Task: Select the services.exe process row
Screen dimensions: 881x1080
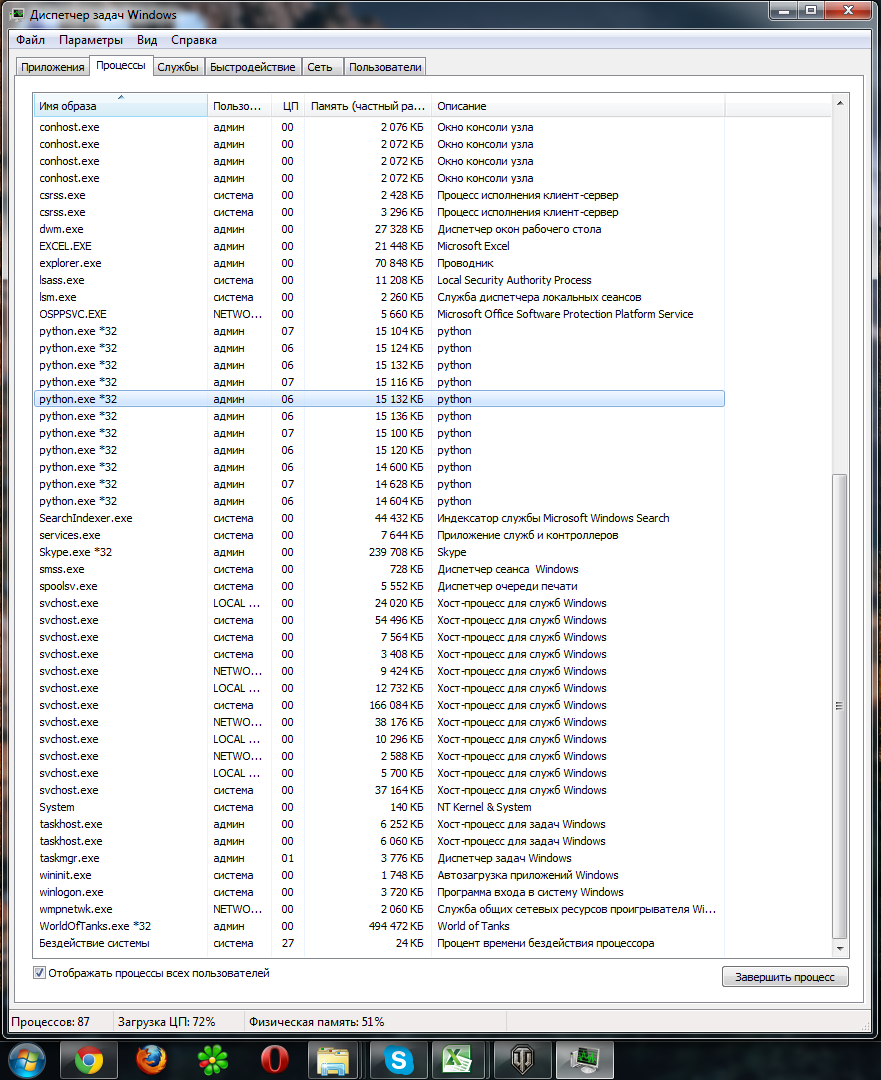Action: [x=379, y=535]
